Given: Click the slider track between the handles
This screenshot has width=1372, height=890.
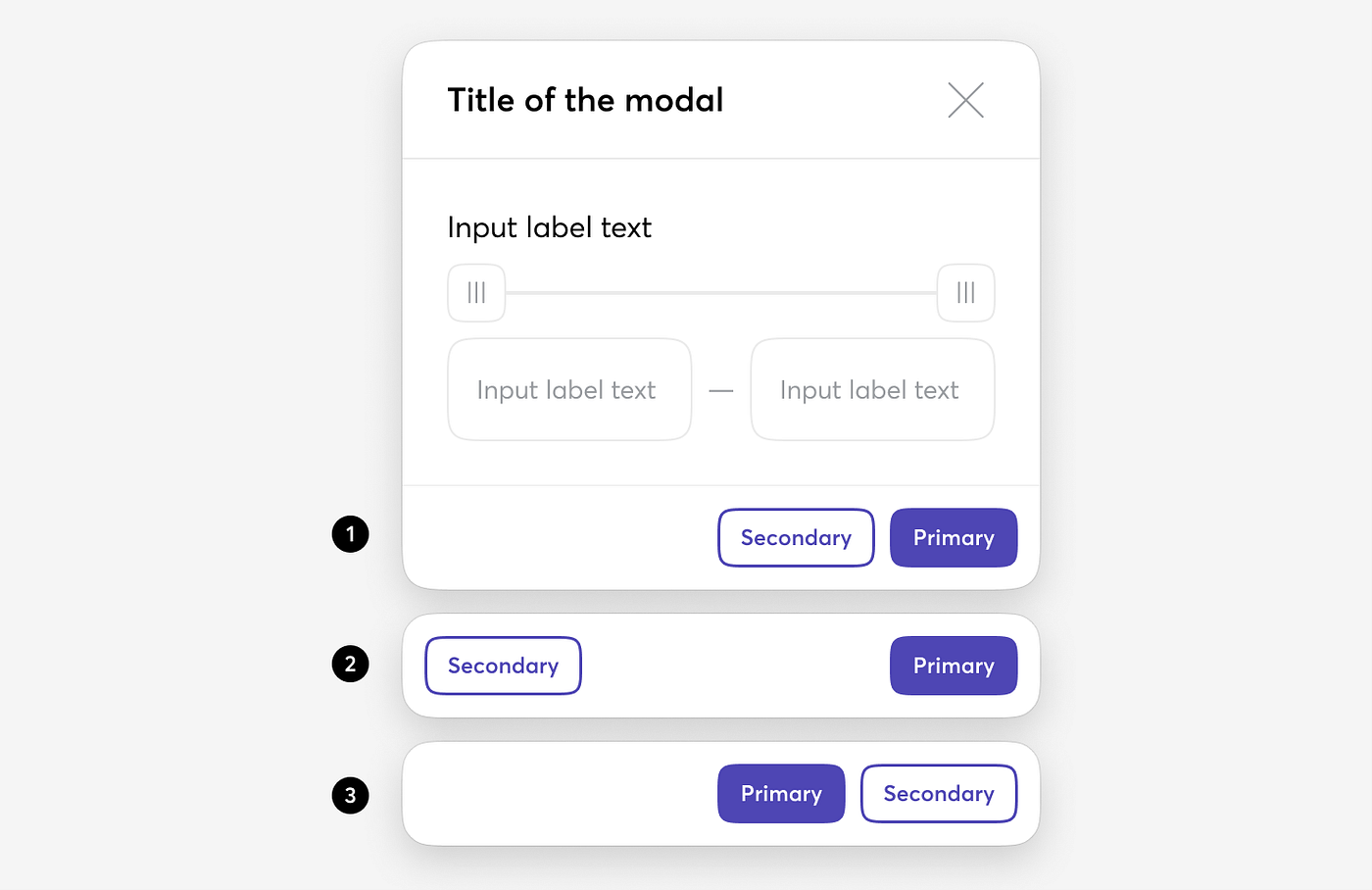Looking at the screenshot, I should coord(721,293).
